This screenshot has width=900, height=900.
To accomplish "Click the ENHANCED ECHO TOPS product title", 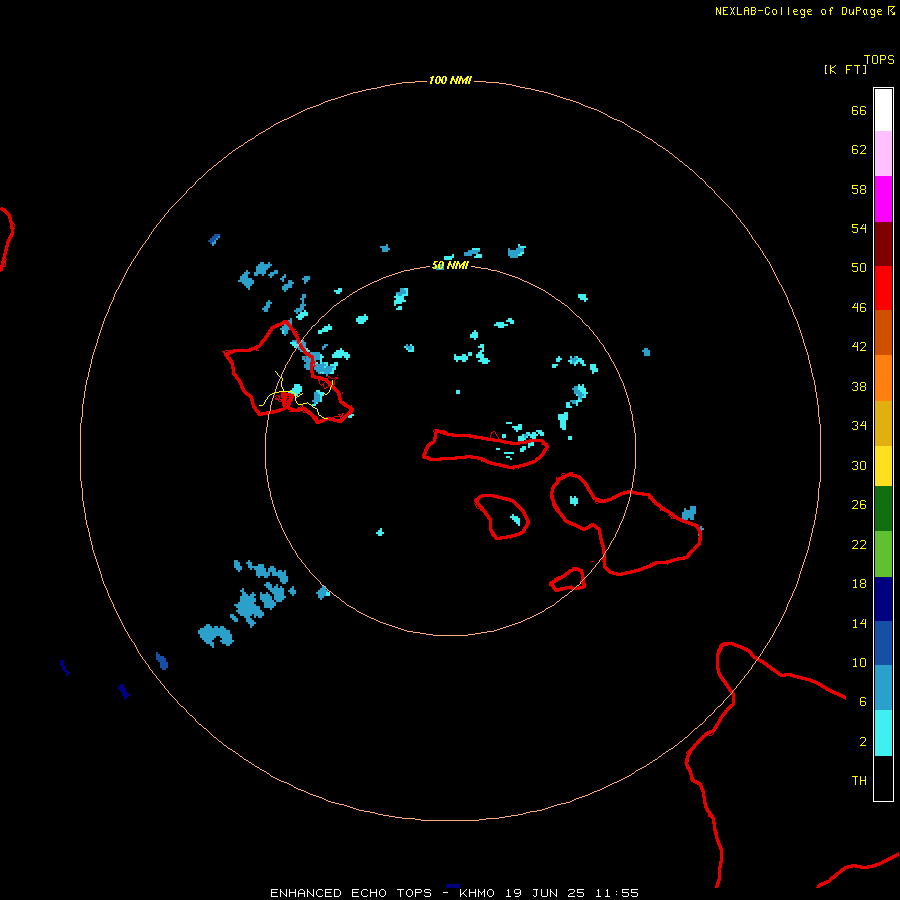I will click(x=351, y=893).
